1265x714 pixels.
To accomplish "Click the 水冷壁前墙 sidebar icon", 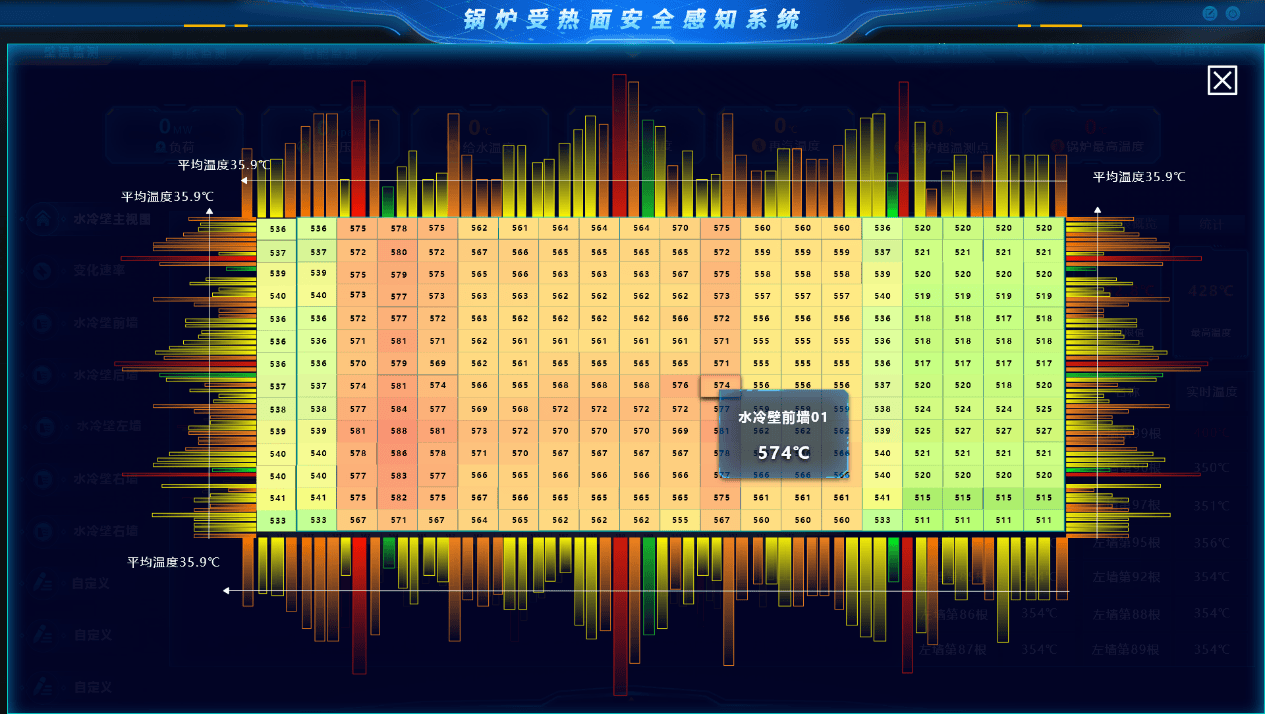I will tap(44, 323).
